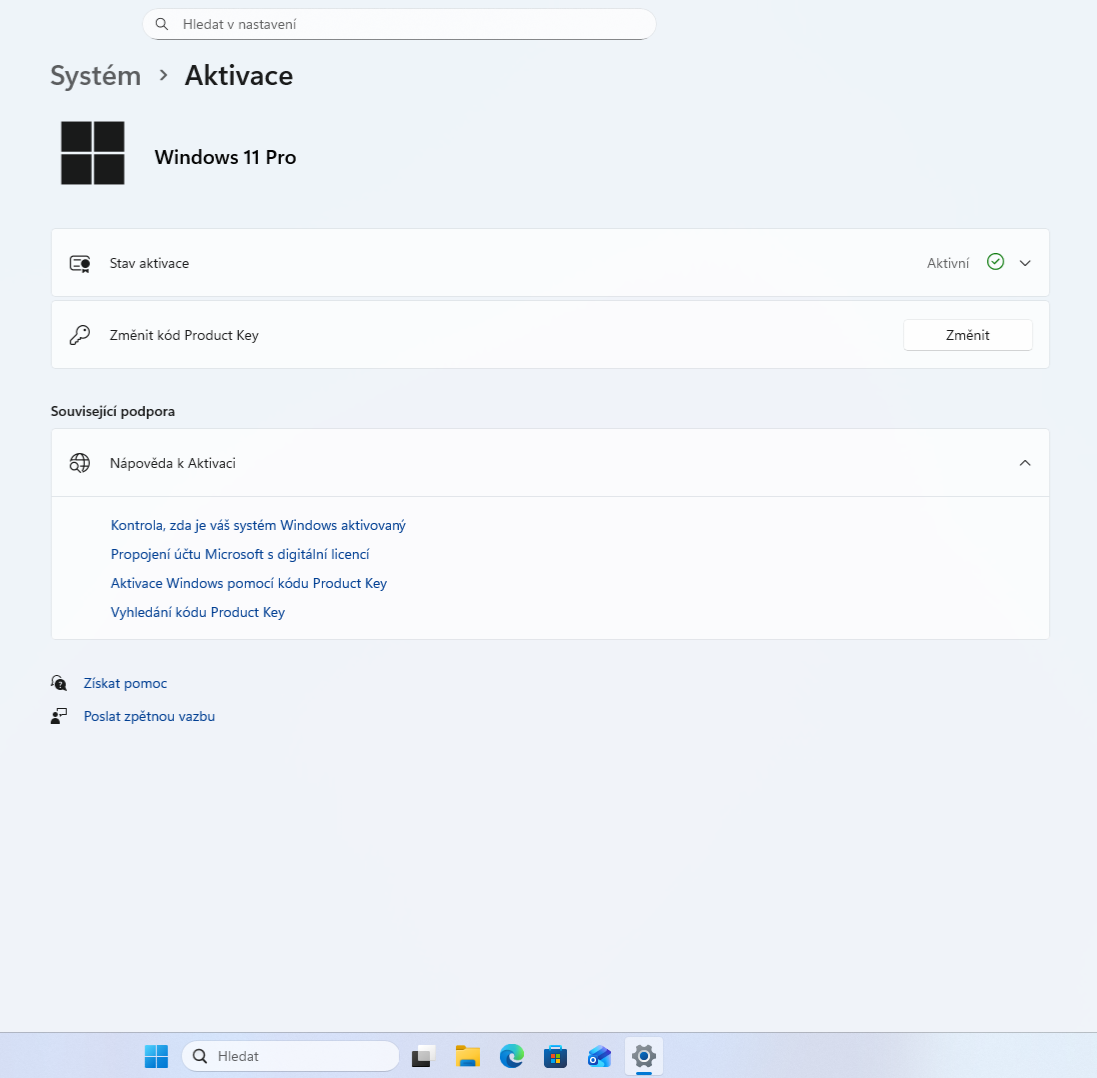Open Aktivace Windows pomocí kódu Product Key

(248, 583)
